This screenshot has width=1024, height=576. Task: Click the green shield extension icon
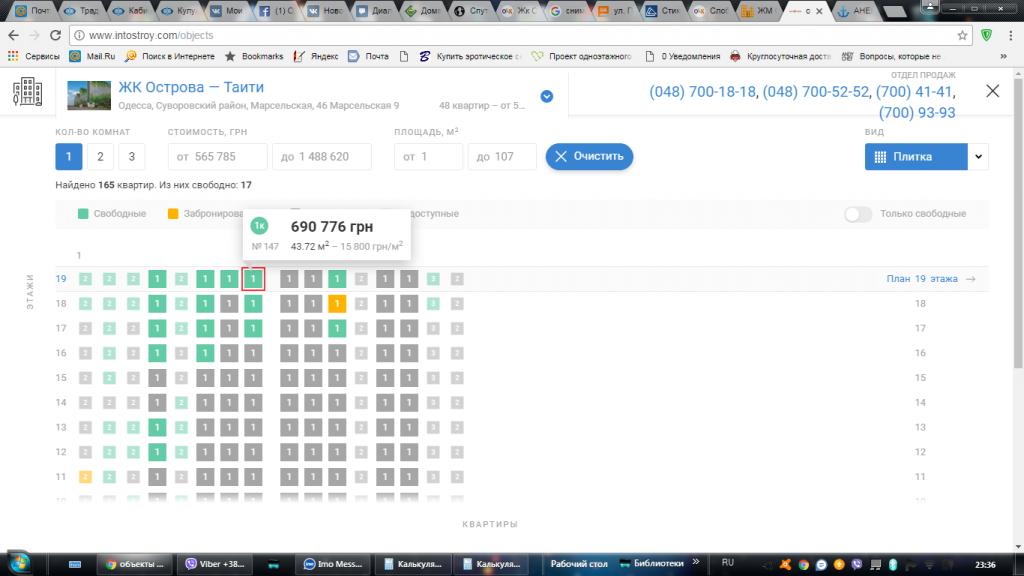987,35
